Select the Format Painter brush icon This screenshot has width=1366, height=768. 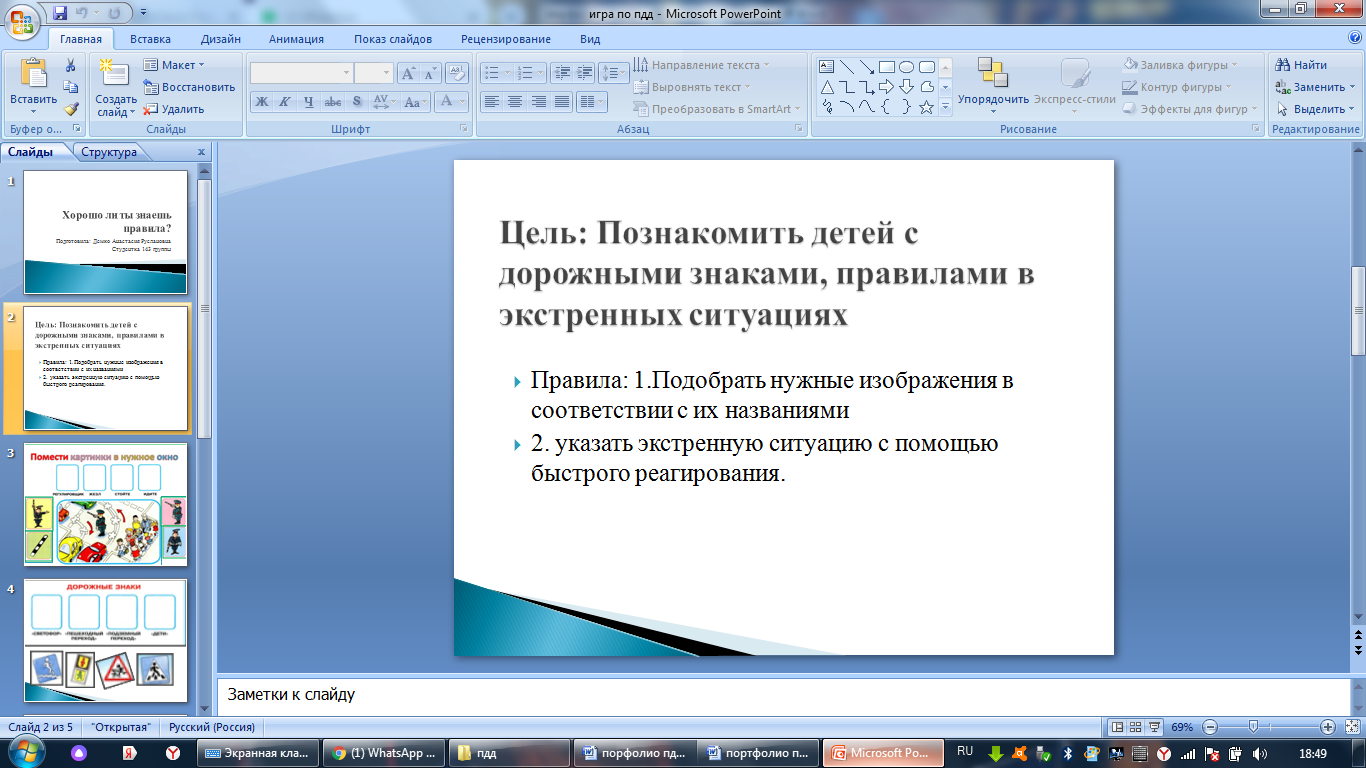tap(71, 109)
